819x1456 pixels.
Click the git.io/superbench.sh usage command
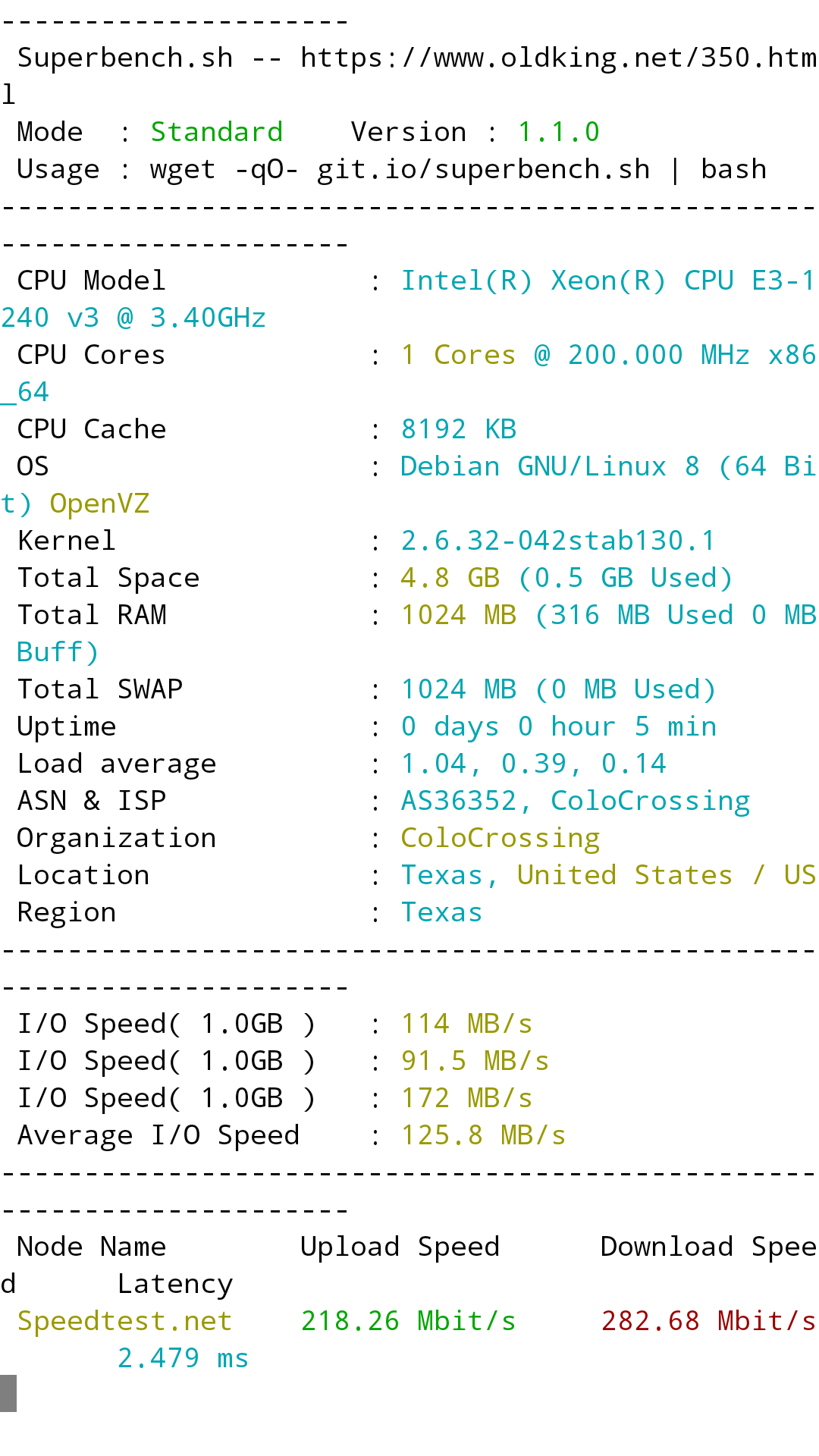point(483,169)
